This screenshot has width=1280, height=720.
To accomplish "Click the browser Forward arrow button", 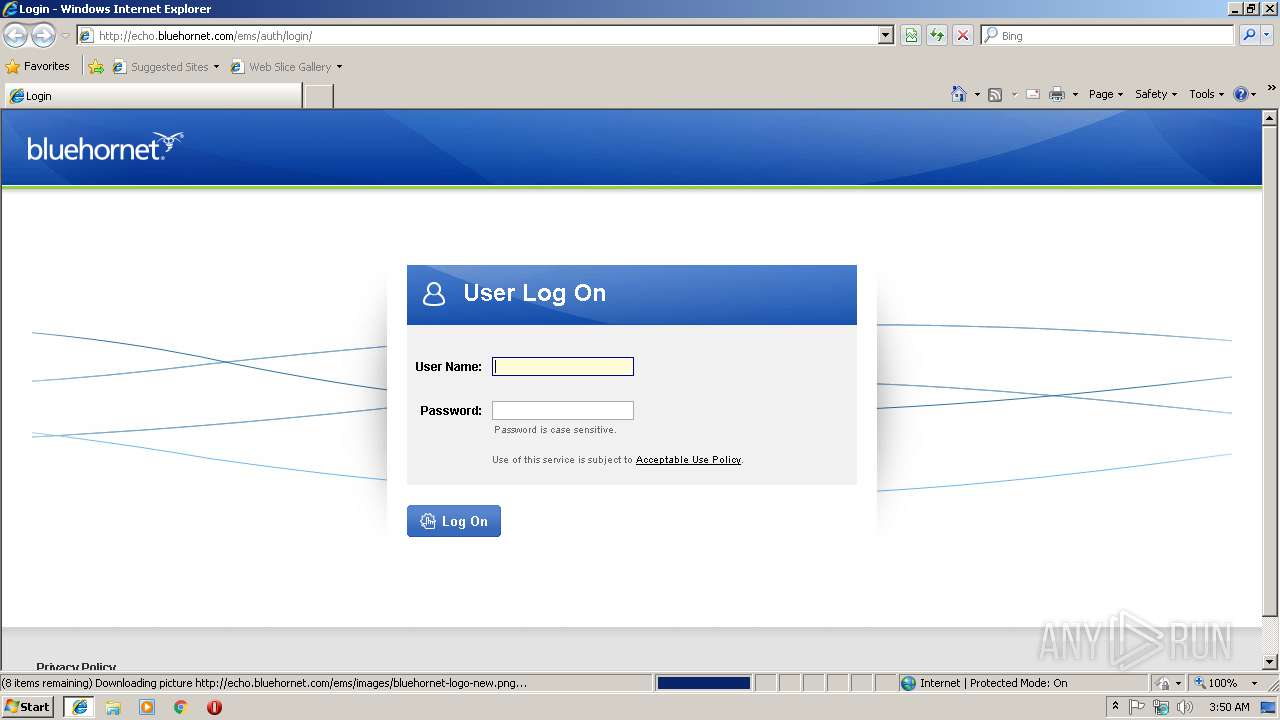I will click(43, 36).
